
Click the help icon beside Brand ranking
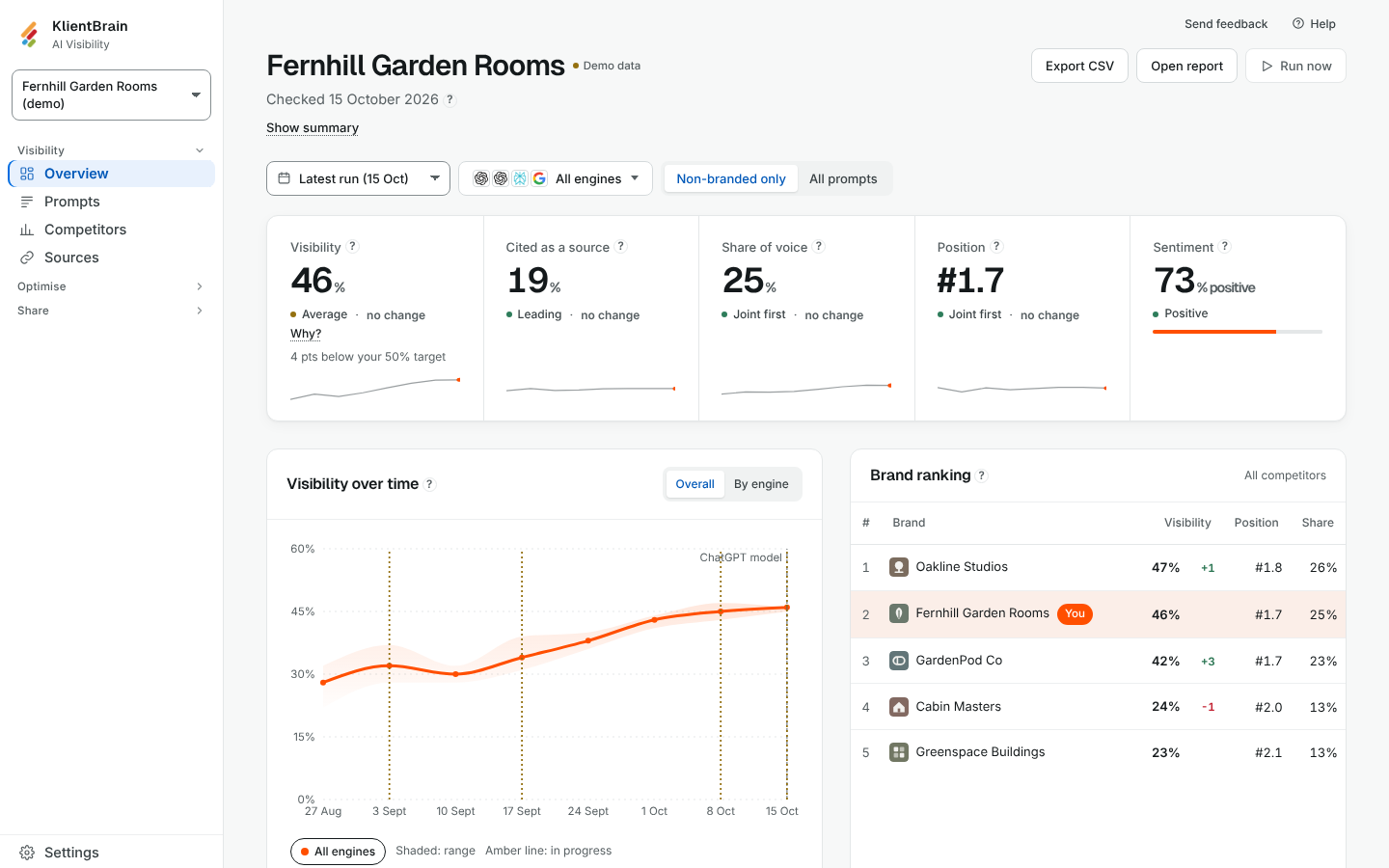[982, 475]
